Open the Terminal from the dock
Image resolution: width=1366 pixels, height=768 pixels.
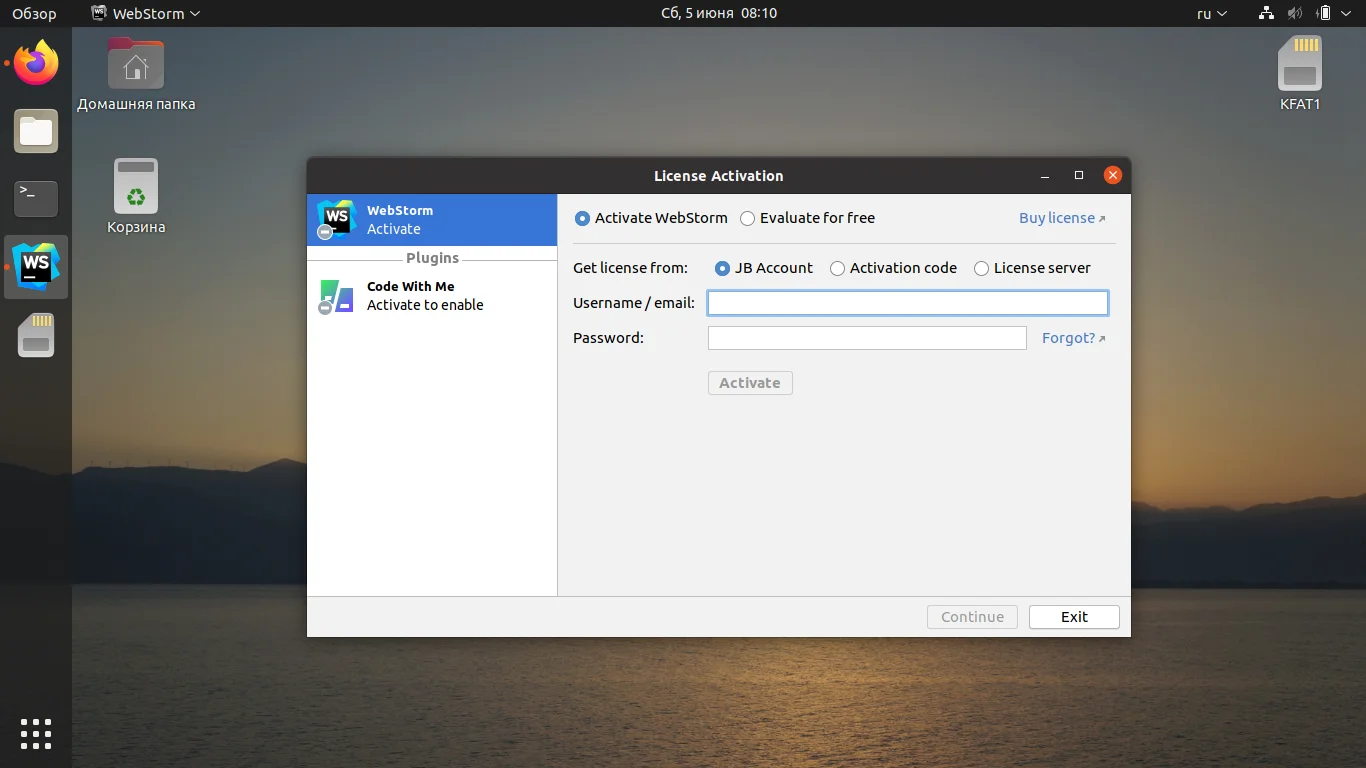(36, 199)
